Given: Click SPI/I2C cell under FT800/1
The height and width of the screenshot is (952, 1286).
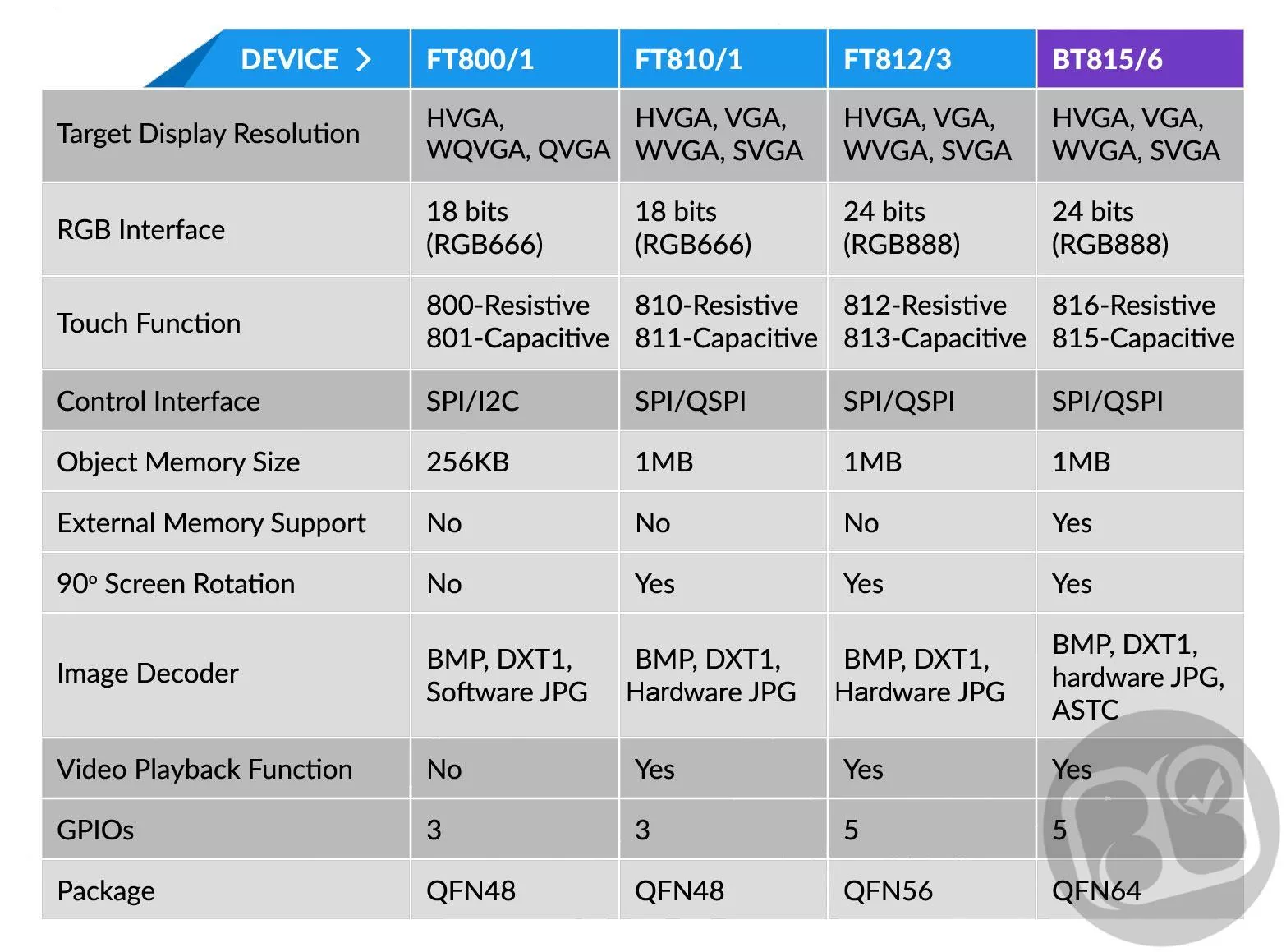Looking at the screenshot, I should [515, 401].
